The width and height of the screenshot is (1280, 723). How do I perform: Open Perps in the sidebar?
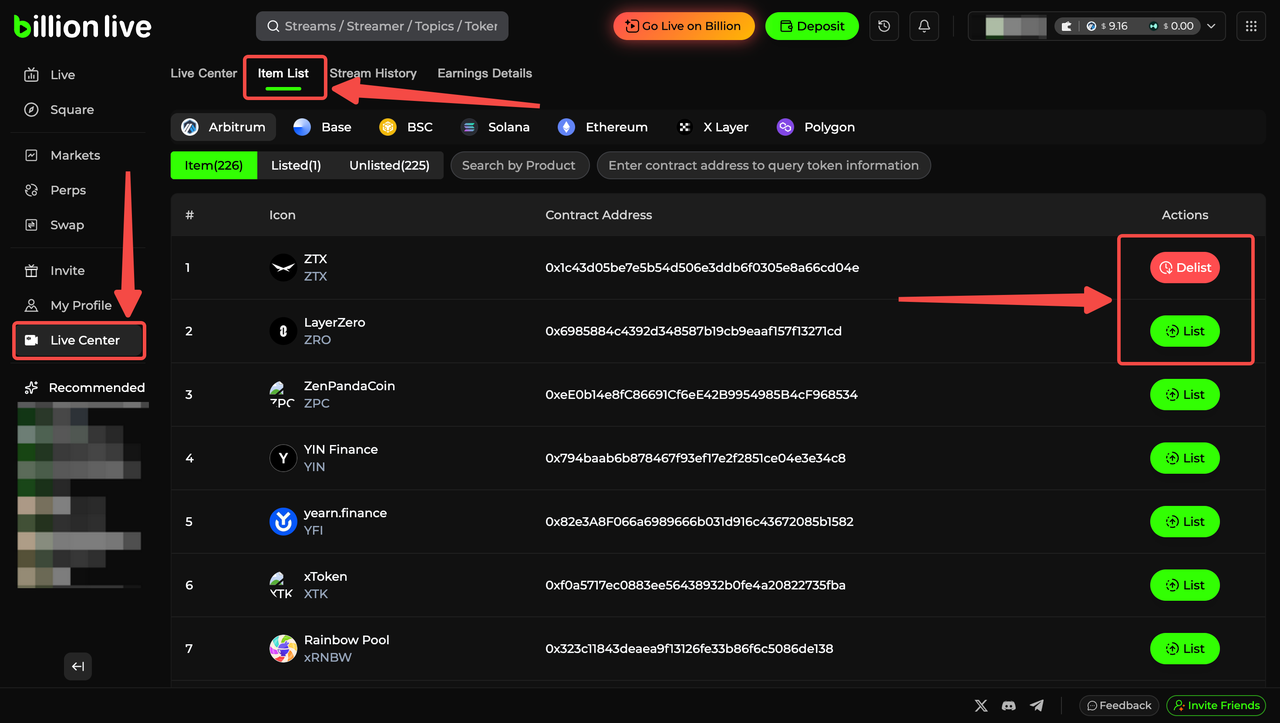tap(68, 190)
